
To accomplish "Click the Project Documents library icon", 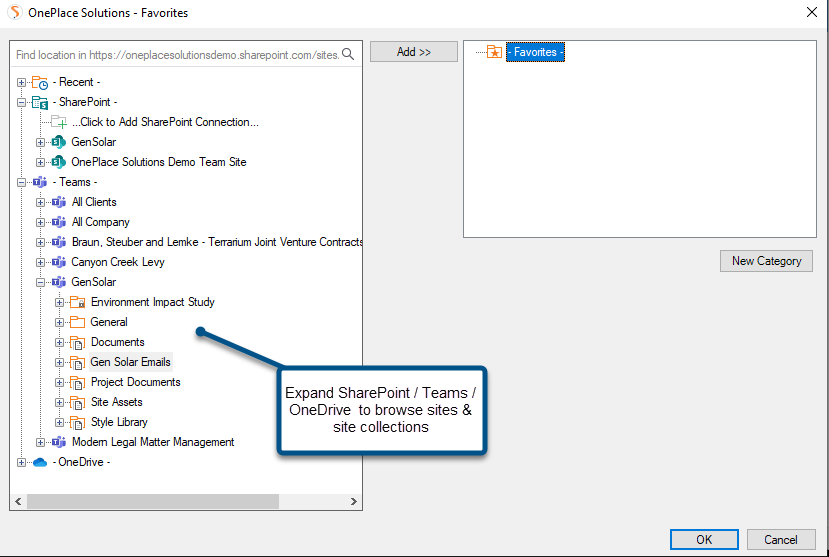I will (x=78, y=383).
